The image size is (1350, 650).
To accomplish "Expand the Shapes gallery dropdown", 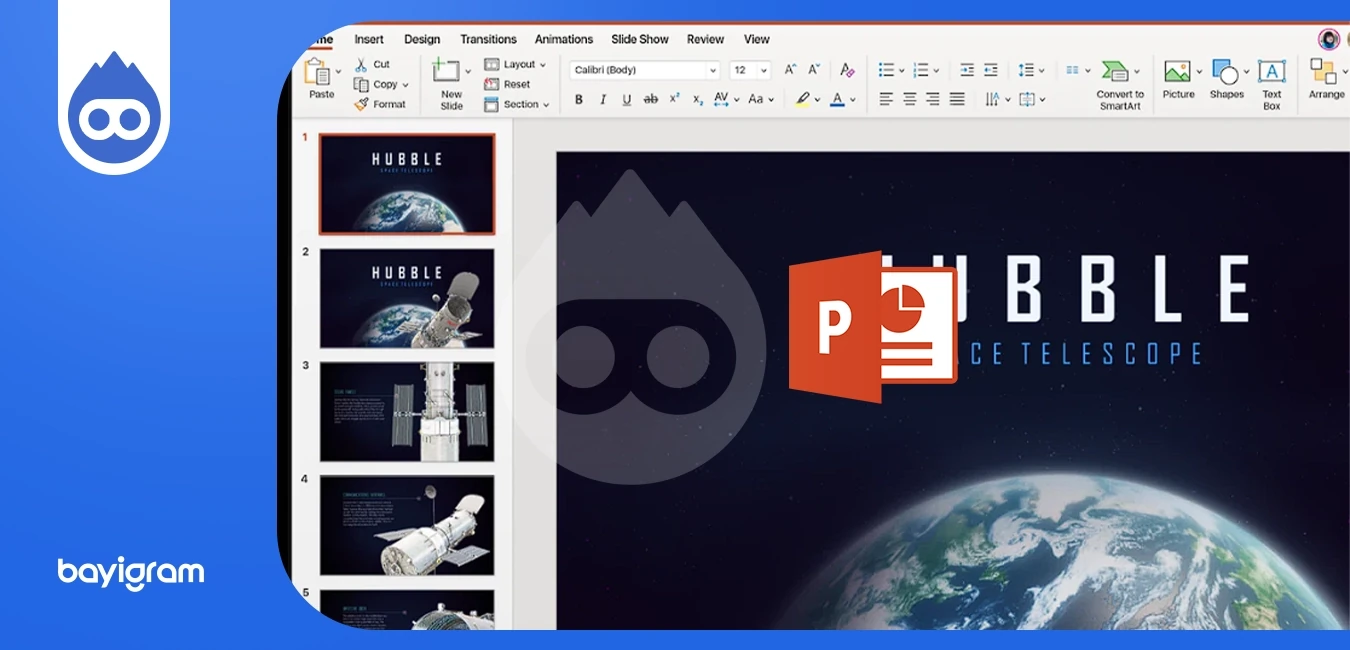I will coord(1246,71).
